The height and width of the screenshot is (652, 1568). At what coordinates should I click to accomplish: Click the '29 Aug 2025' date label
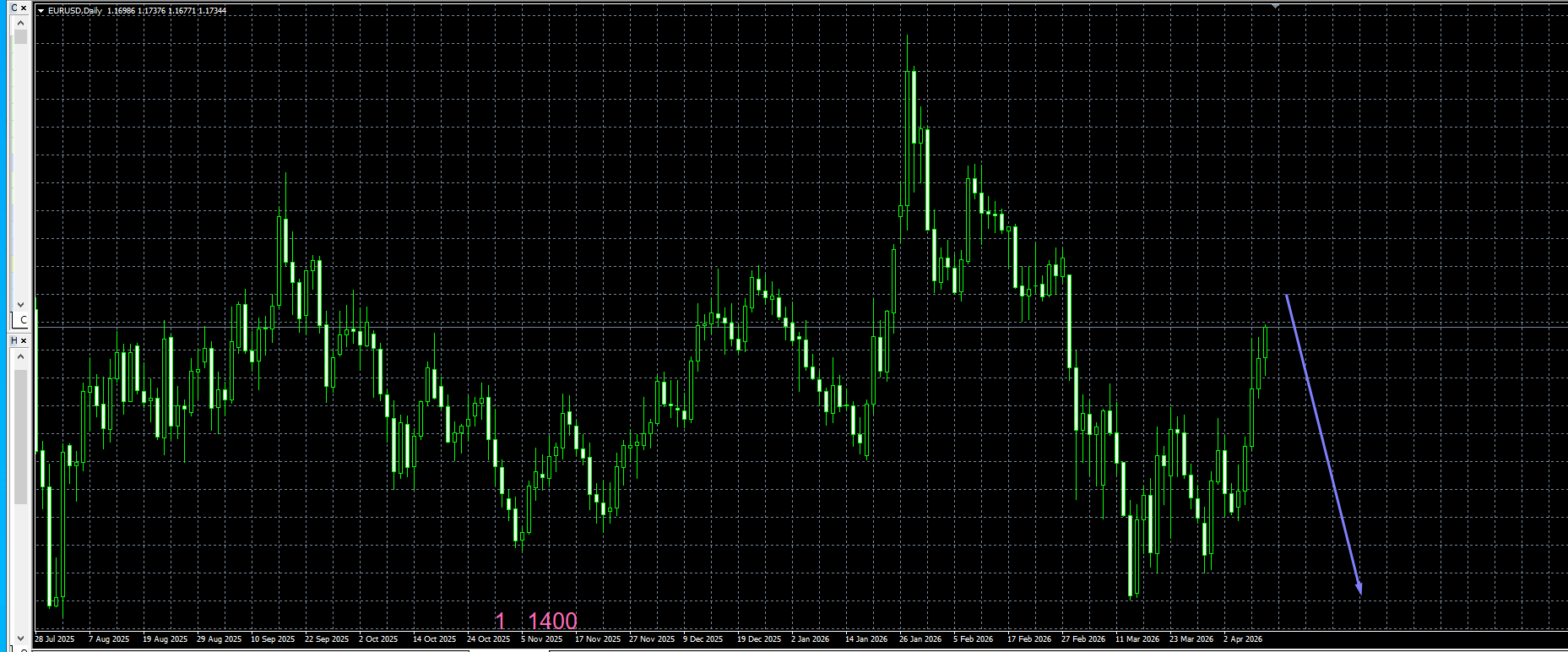point(220,639)
